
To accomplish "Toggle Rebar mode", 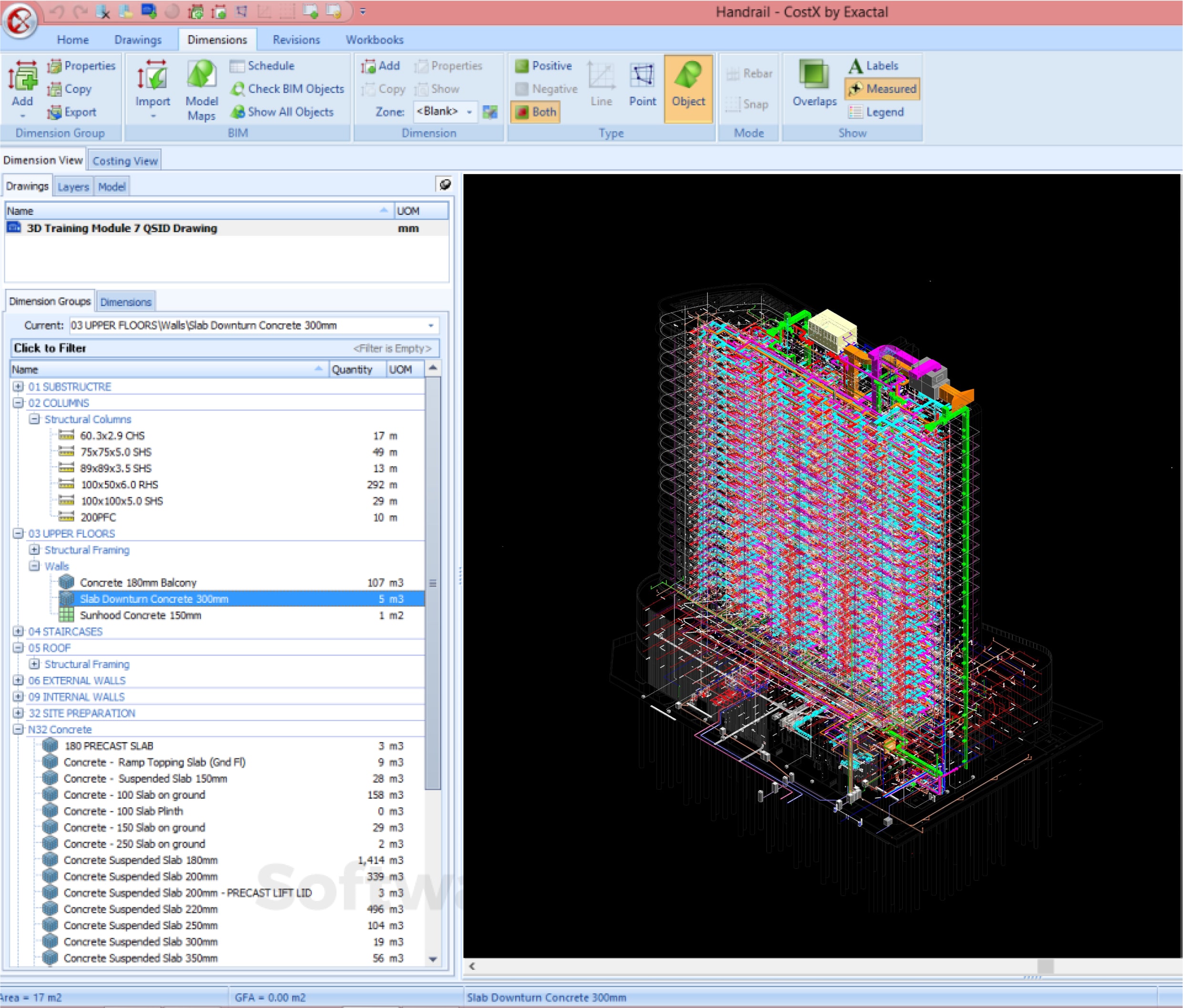I will (750, 73).
